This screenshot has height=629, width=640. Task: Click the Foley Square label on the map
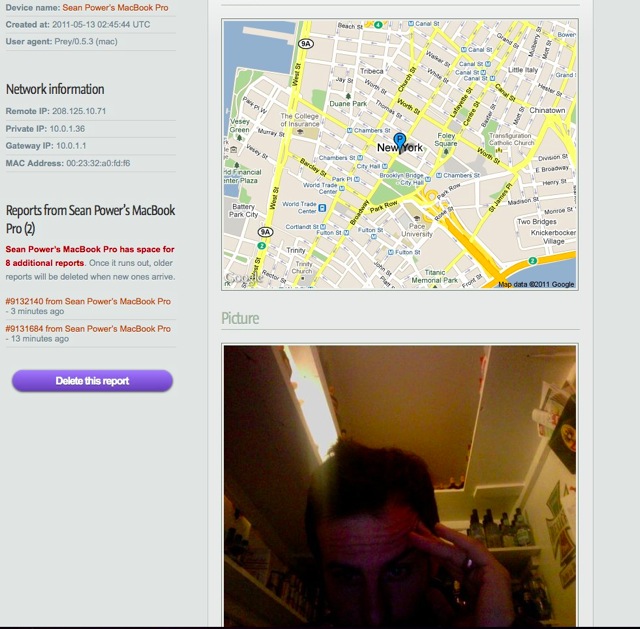tap(446, 139)
